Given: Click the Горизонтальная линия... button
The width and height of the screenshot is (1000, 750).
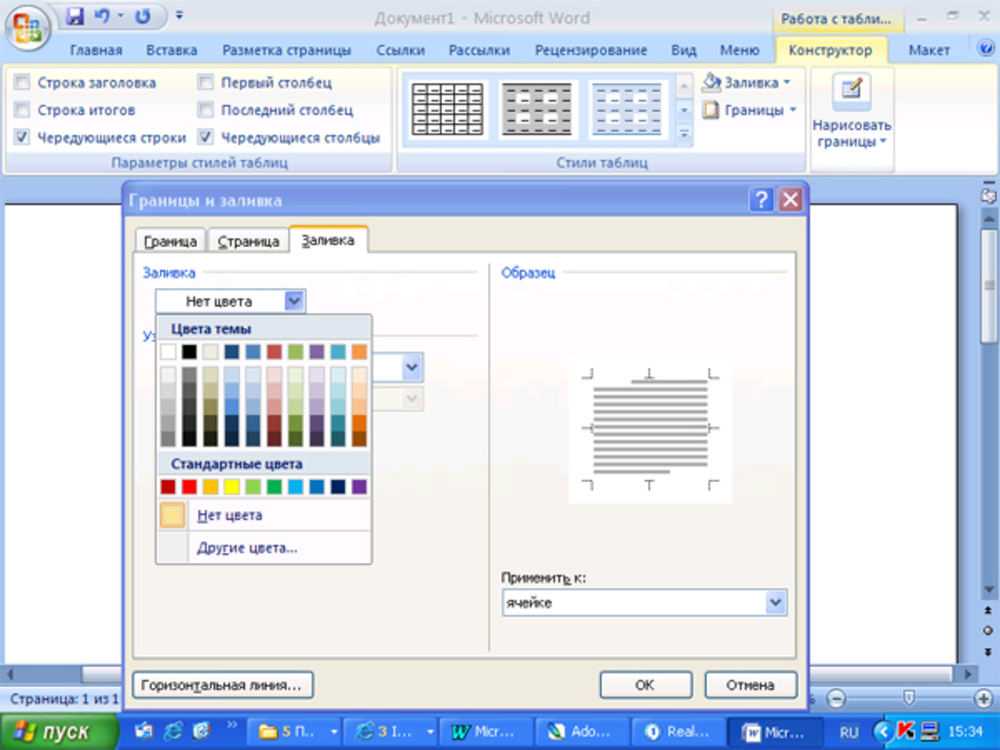Looking at the screenshot, I should click(222, 685).
